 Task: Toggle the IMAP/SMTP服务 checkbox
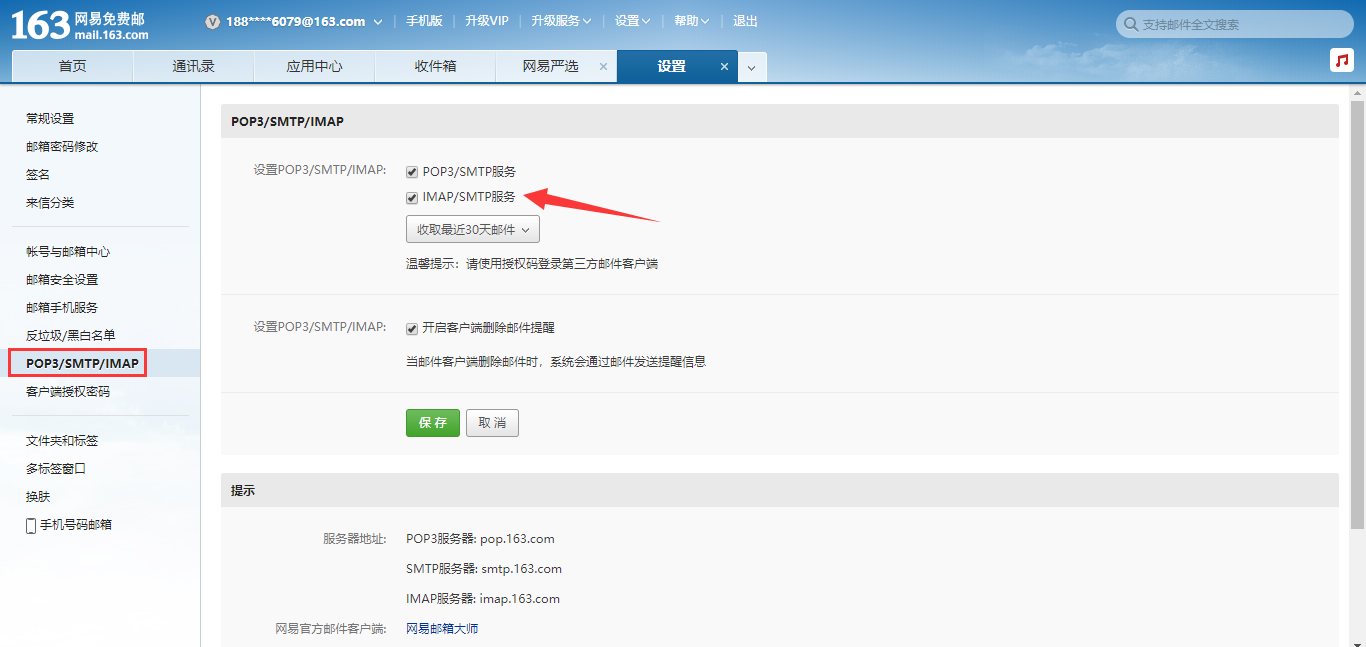click(x=412, y=197)
